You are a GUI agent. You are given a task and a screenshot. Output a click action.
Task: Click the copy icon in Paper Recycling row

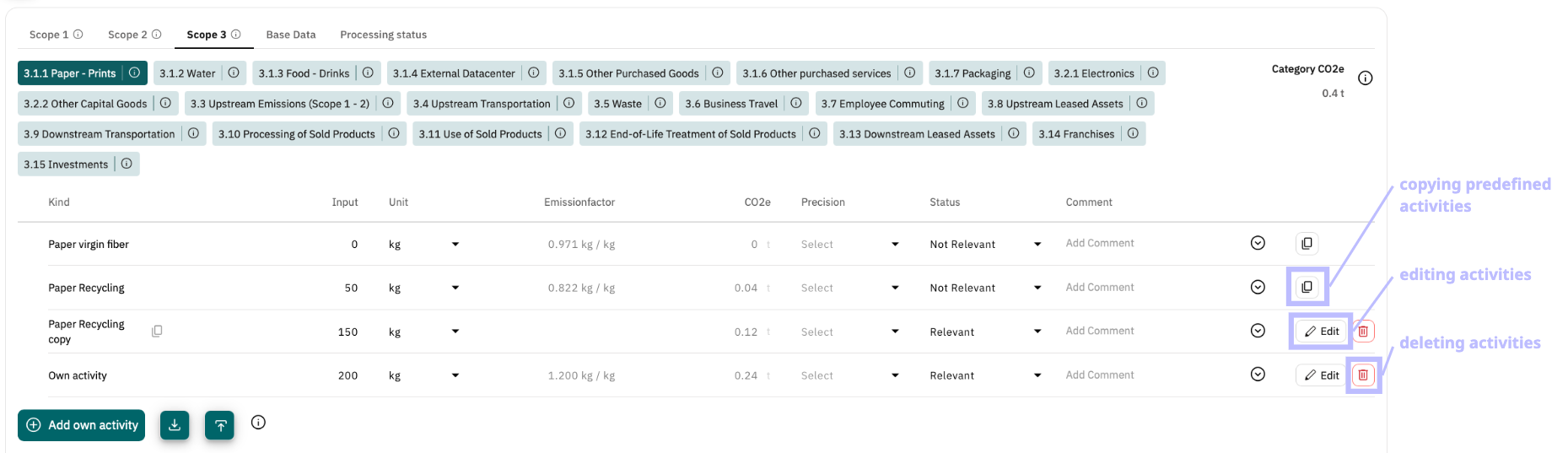pos(1307,288)
